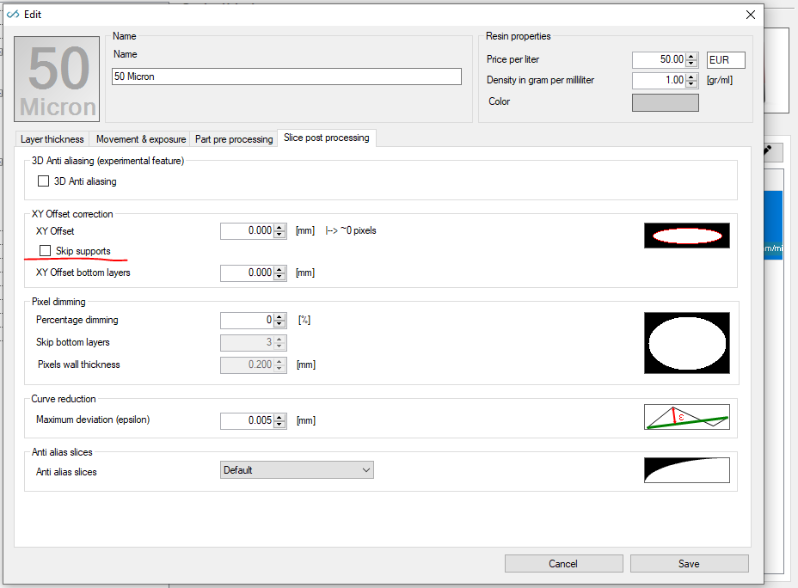Increase the XY Offset value with up arrow

coord(279,228)
